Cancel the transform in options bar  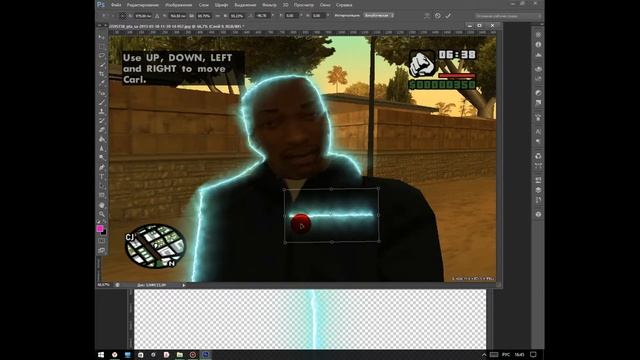coord(438,16)
